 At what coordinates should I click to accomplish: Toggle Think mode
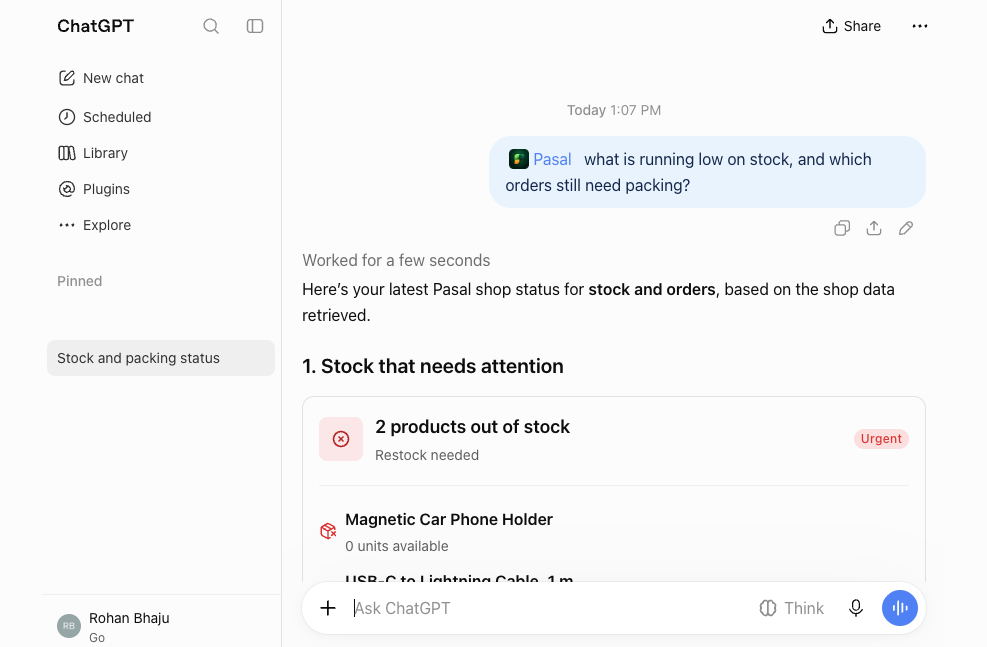[792, 608]
